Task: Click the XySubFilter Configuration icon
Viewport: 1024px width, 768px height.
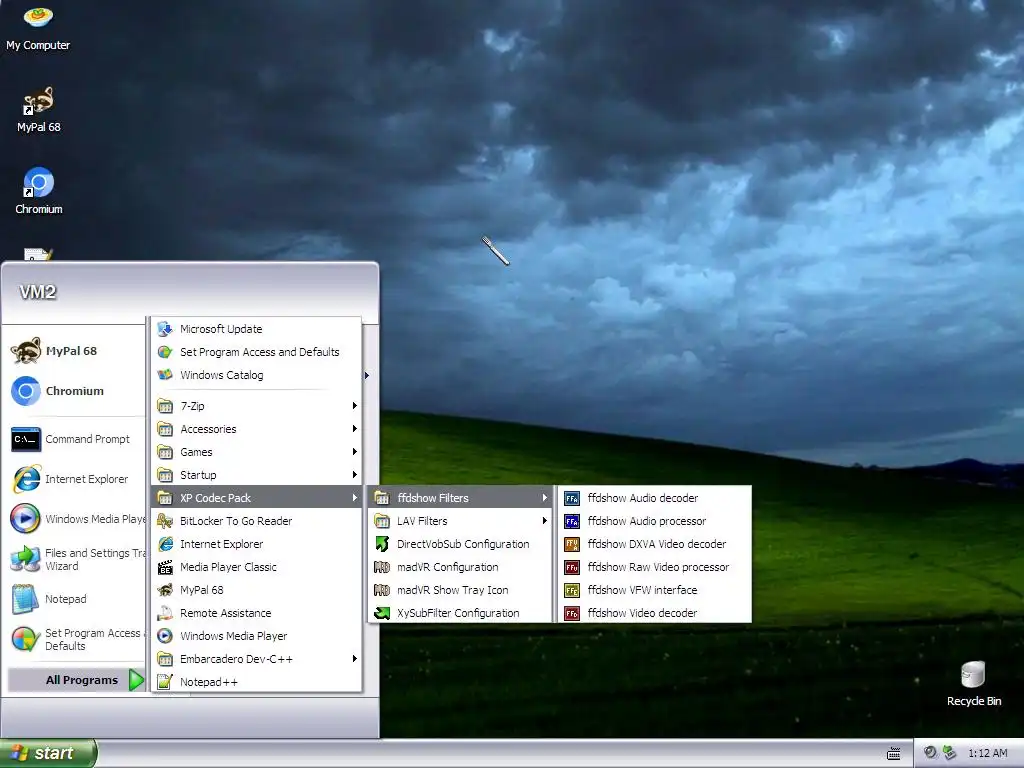Action: click(382, 613)
